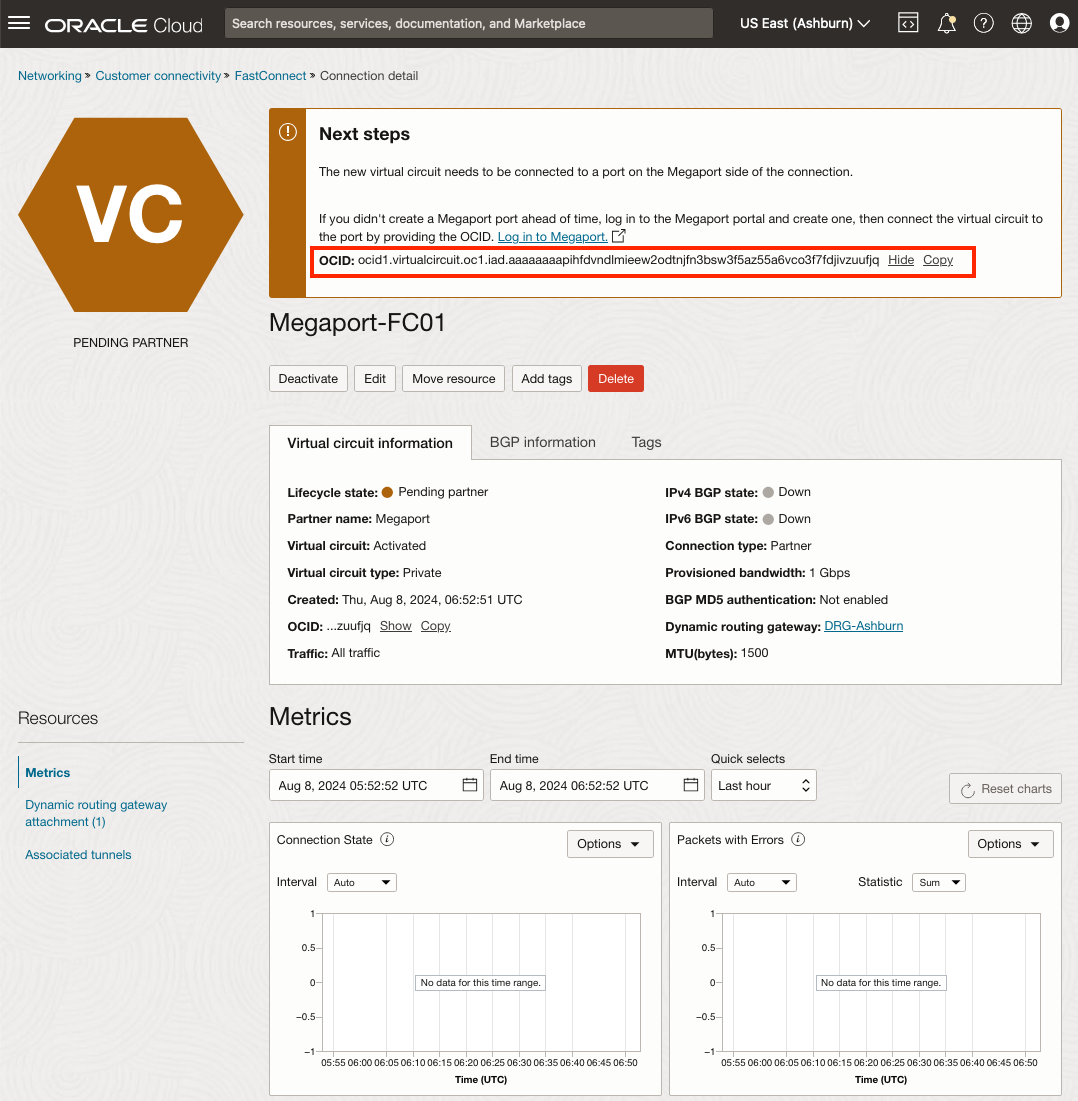Switch to the Tags tab
Viewport: 1078px width, 1101px height.
pyautogui.click(x=646, y=442)
